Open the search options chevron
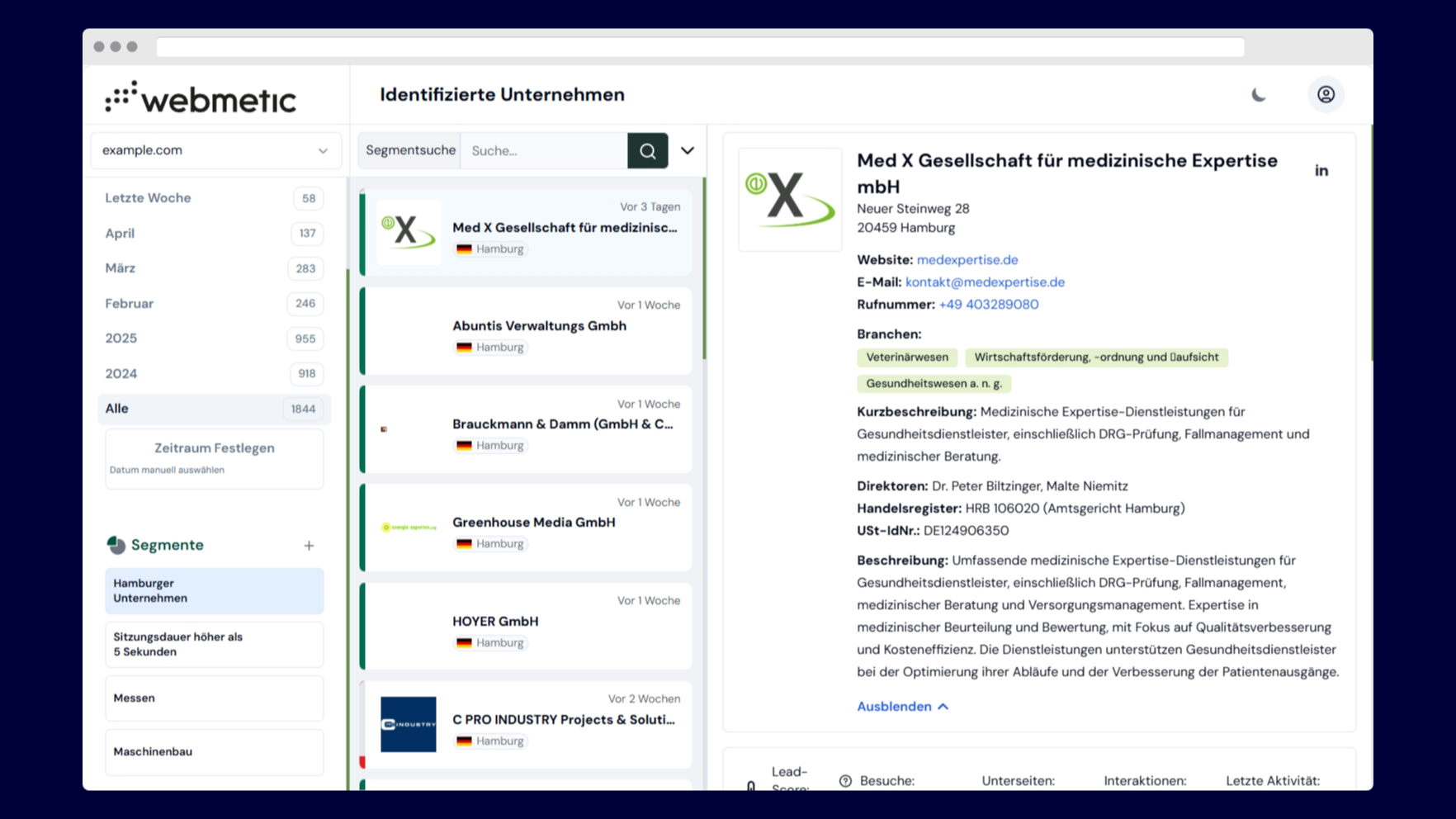The width and height of the screenshot is (1456, 819). pos(688,150)
